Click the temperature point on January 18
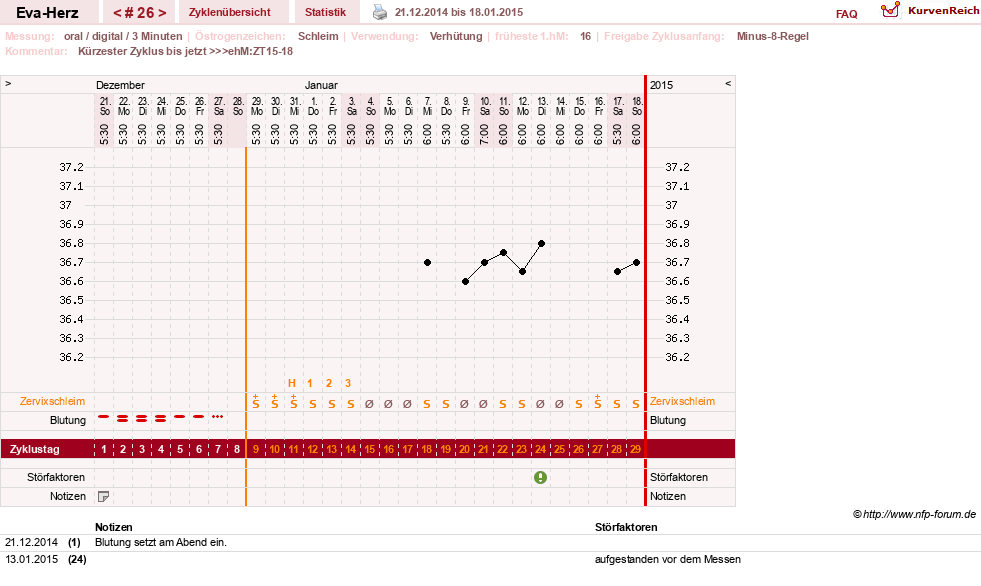The image size is (981, 586). [x=636, y=263]
